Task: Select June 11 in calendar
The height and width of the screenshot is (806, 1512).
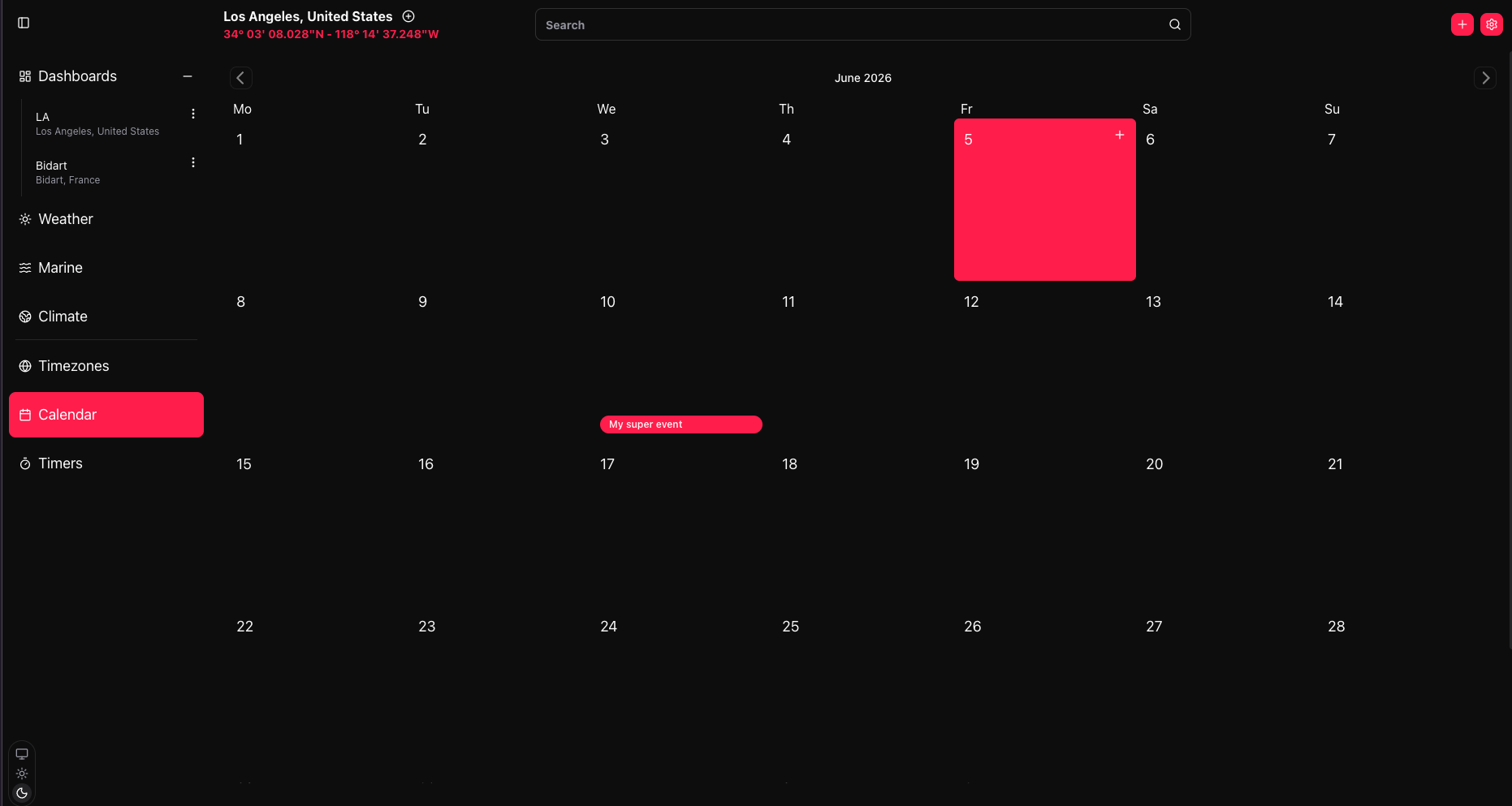Action: [863, 362]
